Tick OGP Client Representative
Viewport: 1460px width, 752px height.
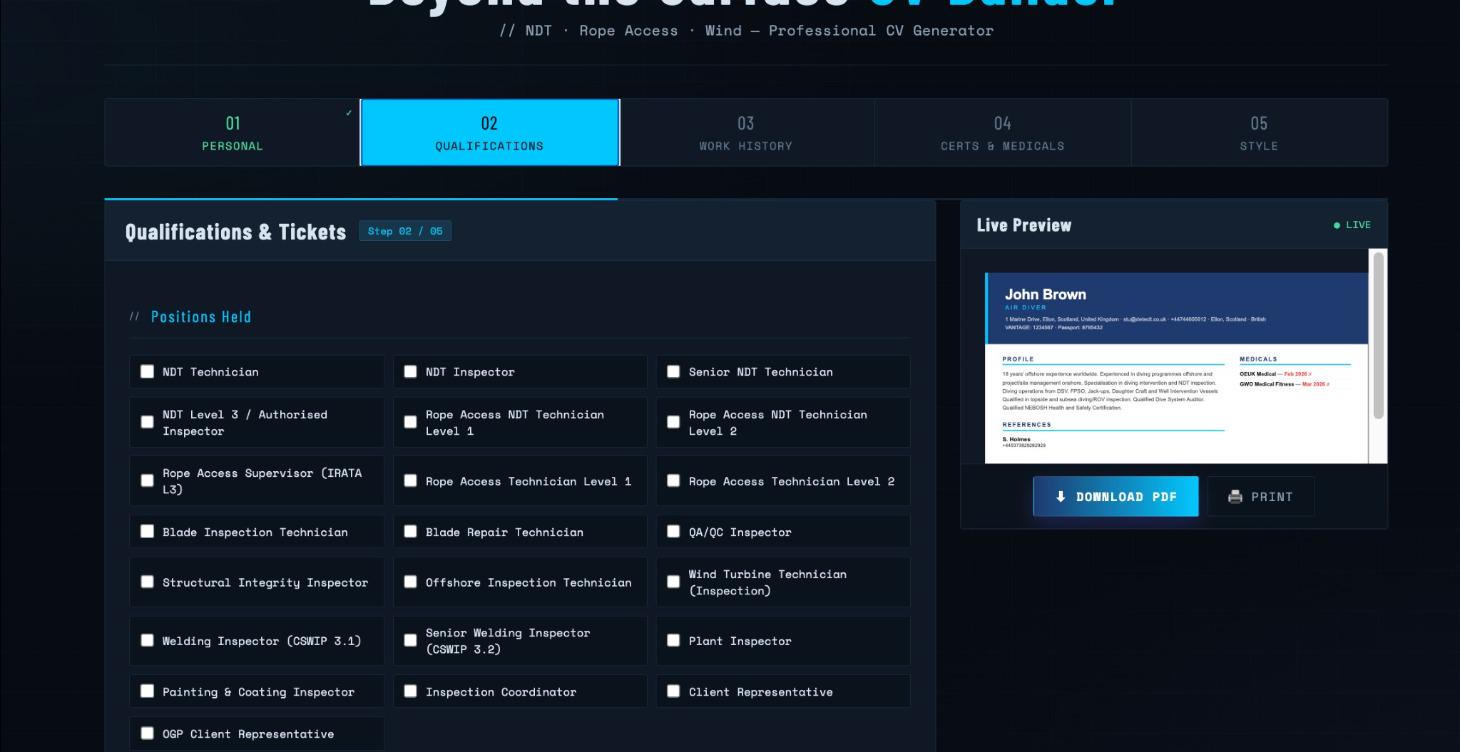147,734
